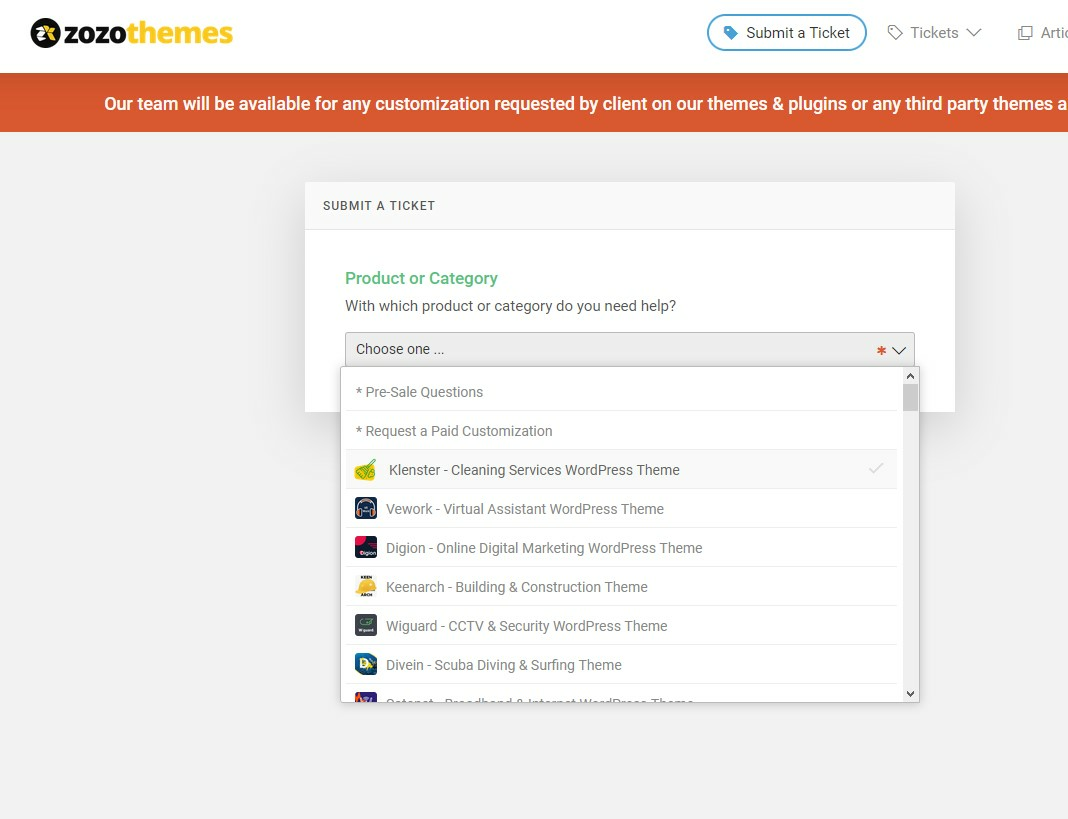
Task: Select Request a Paid Customization option
Action: (621, 431)
